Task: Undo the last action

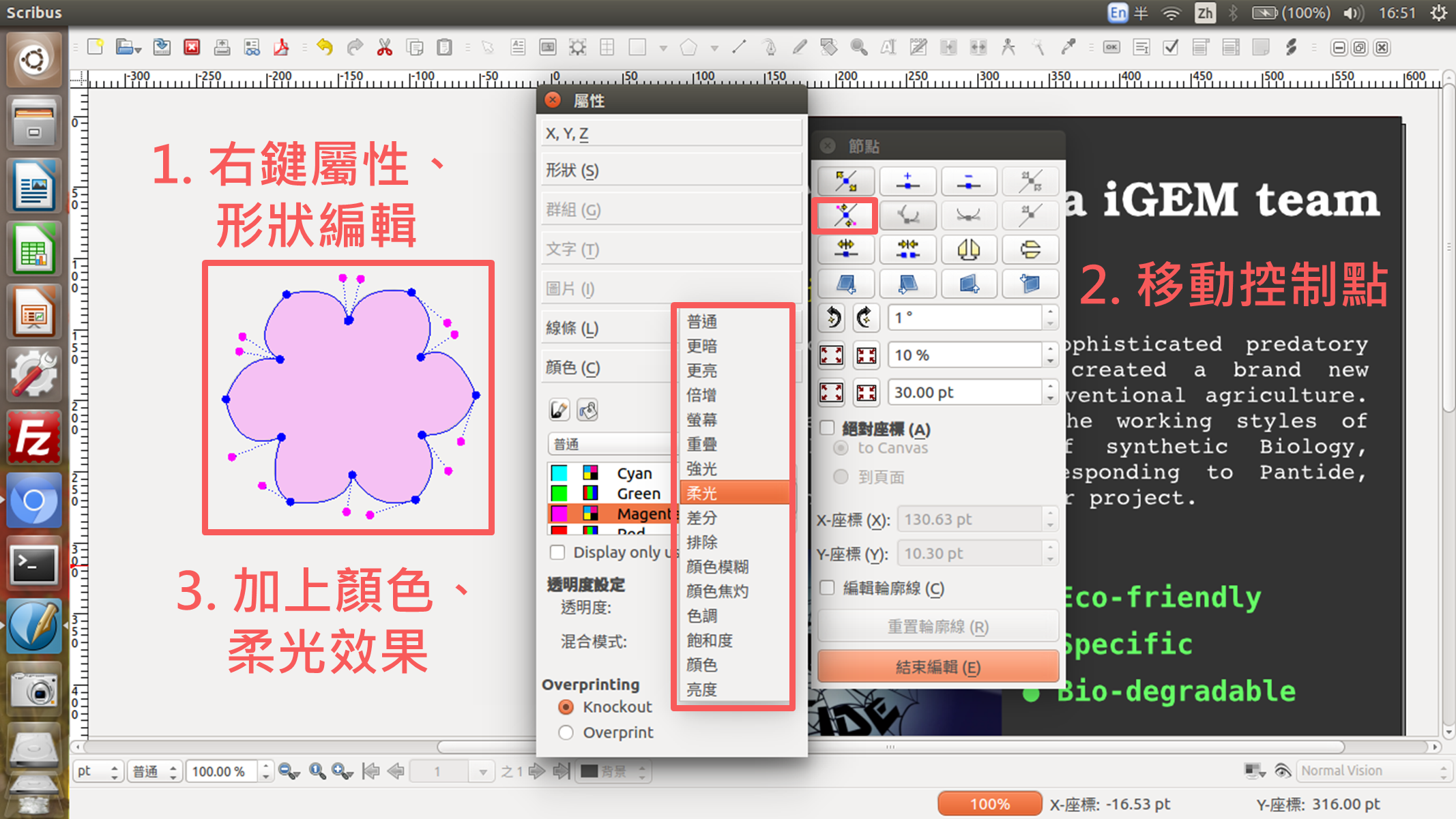Action: coord(325,47)
